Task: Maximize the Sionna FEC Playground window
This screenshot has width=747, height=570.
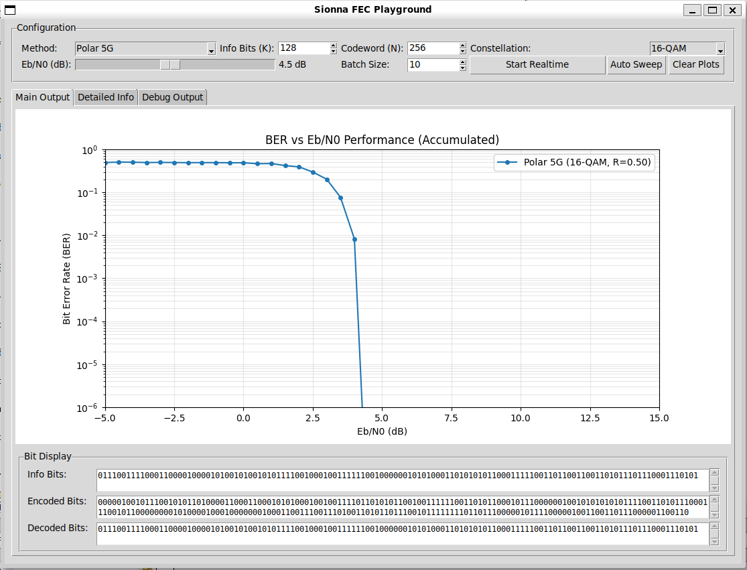Action: point(712,10)
